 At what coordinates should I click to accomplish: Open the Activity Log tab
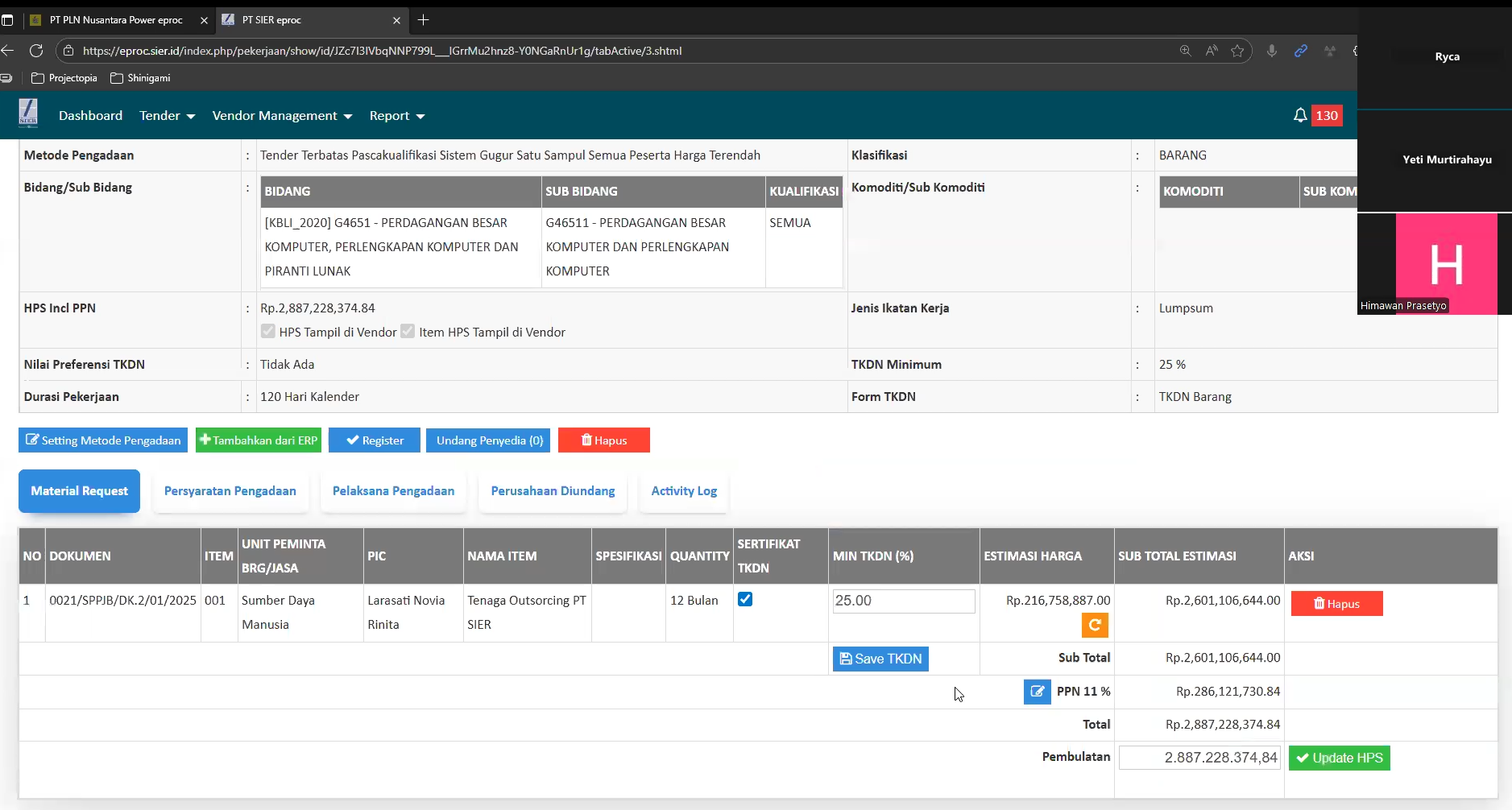click(683, 491)
